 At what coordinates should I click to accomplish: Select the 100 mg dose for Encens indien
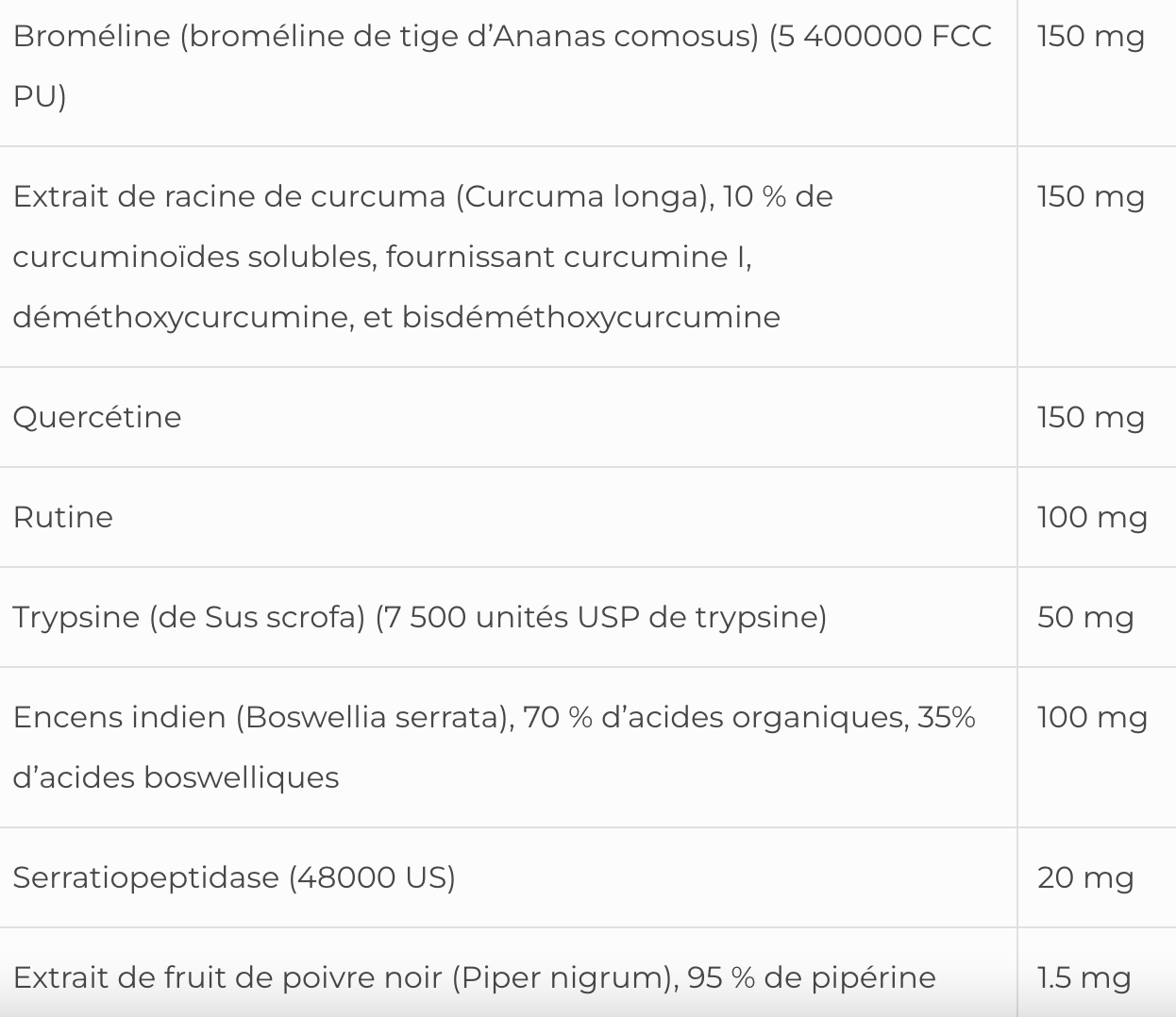(x=1091, y=718)
